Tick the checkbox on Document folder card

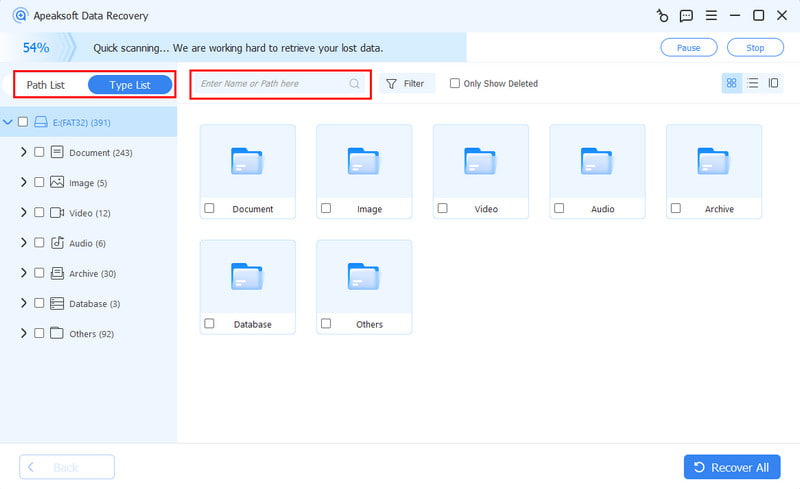(209, 208)
